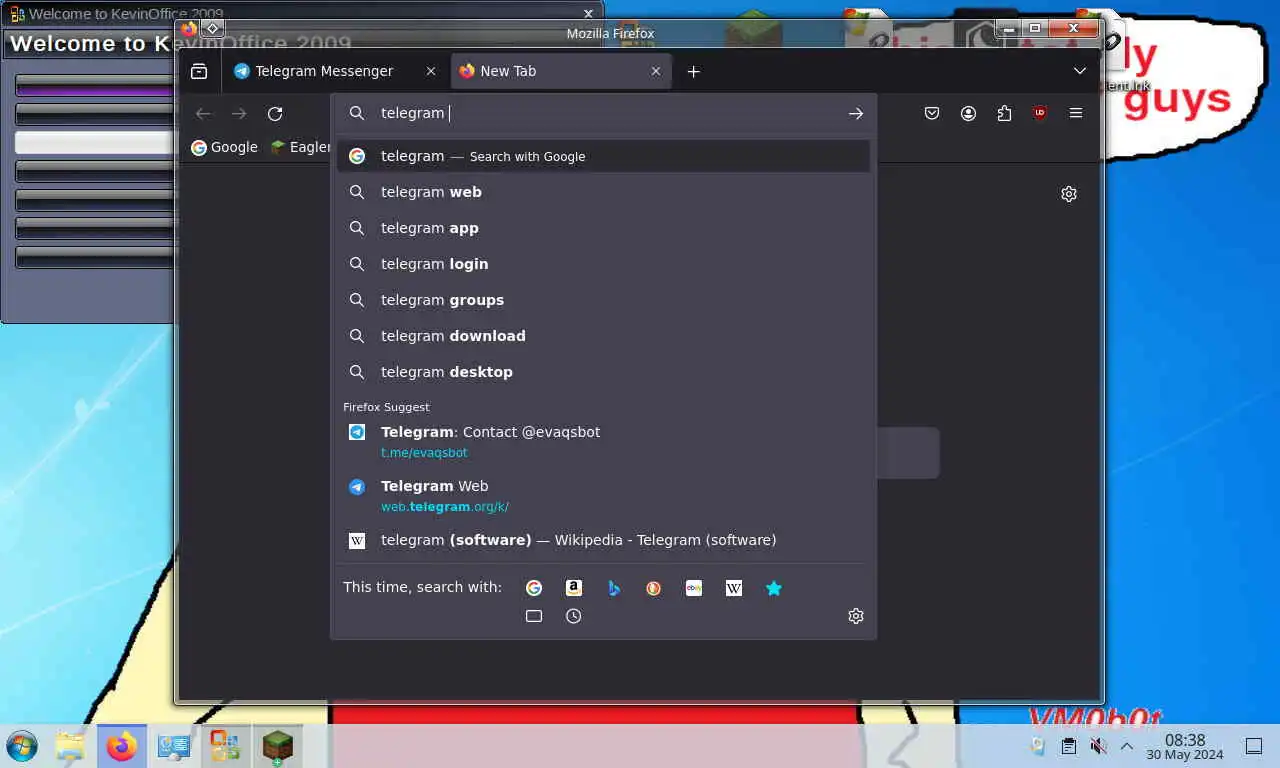Search with DuckDuckGo one-off engine icon
The height and width of the screenshot is (768, 1280).
(654, 588)
